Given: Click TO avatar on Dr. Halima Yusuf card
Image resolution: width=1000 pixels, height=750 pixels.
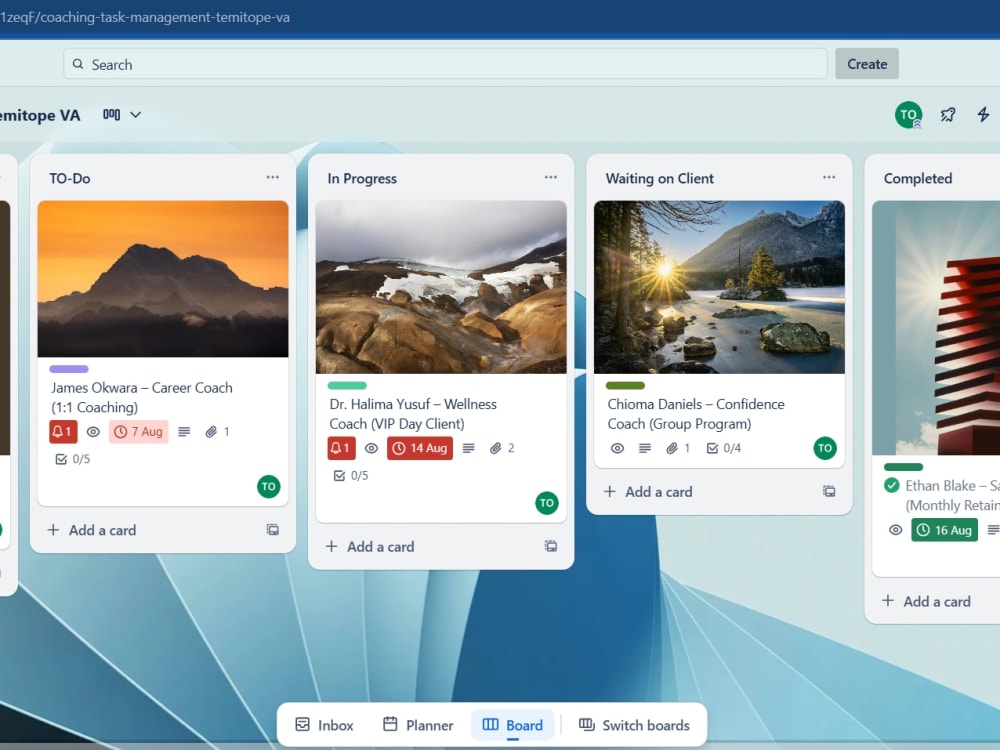Looking at the screenshot, I should pyautogui.click(x=547, y=503).
